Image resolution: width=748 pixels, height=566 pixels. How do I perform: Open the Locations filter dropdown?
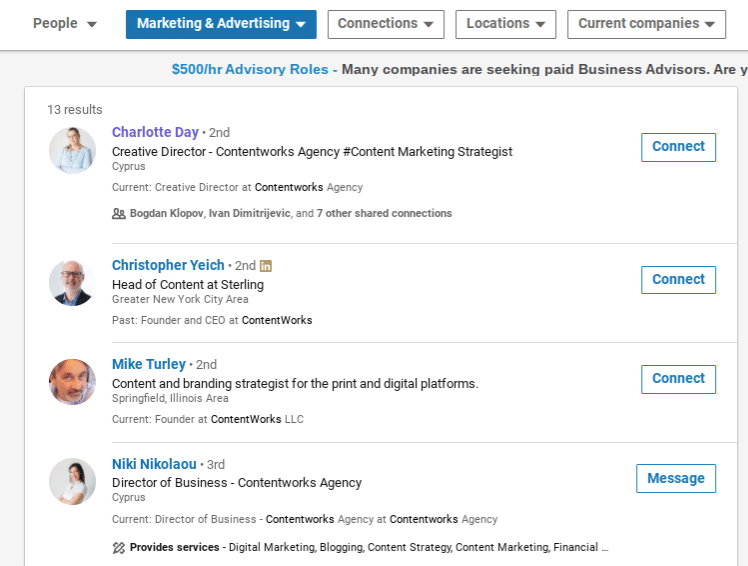coord(506,24)
